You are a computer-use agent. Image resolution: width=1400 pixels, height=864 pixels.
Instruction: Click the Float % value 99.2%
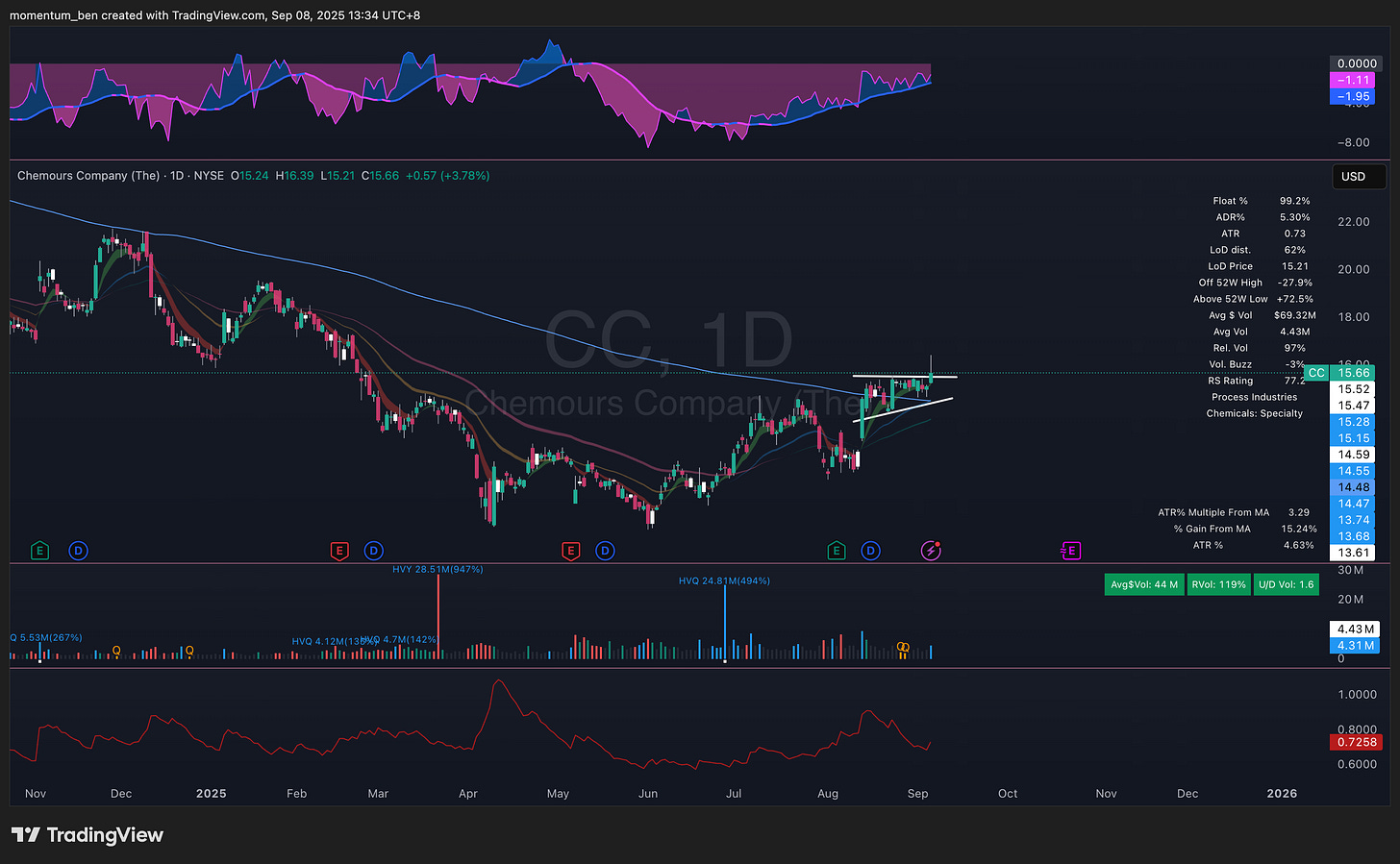click(1295, 201)
